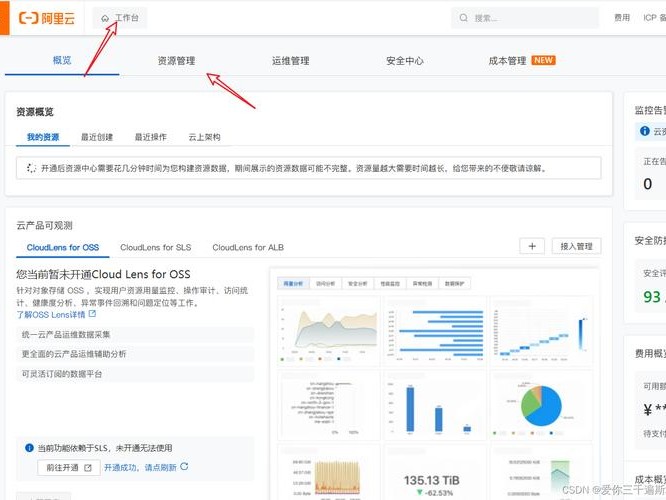The image size is (666, 500).
Task: Click the horizontal bar chart thumbnail
Action: coord(435,331)
